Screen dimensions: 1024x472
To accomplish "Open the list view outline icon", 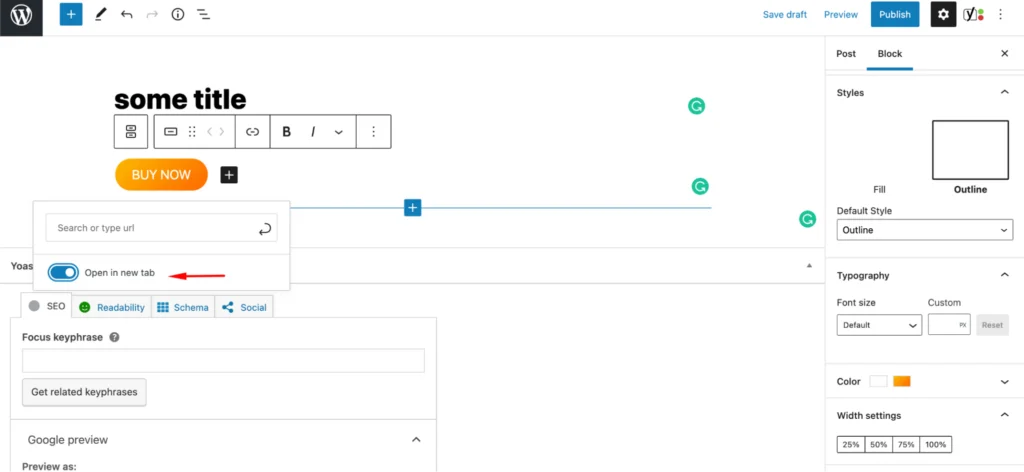I will 203,15.
